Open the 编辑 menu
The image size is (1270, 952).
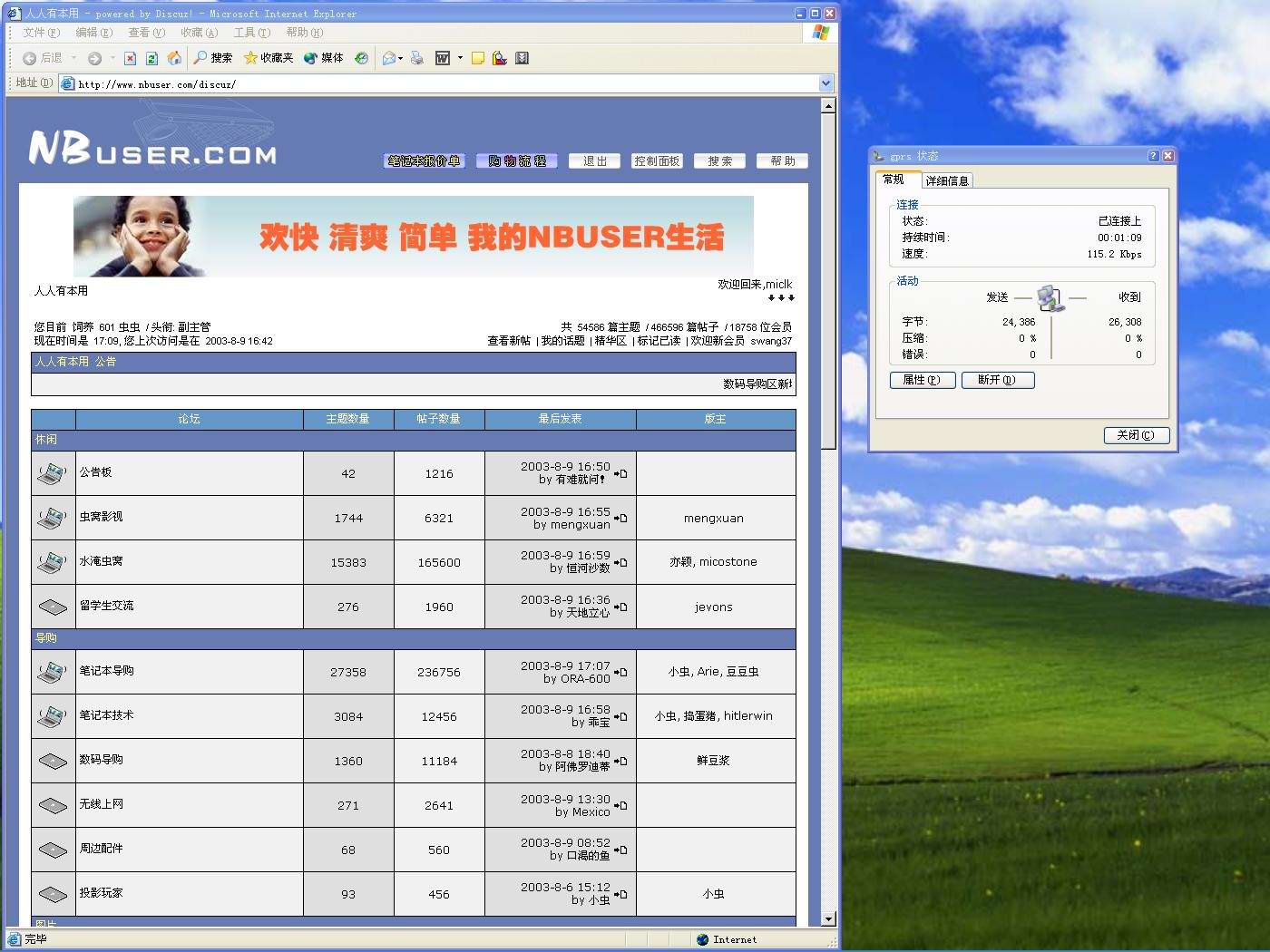point(94,33)
